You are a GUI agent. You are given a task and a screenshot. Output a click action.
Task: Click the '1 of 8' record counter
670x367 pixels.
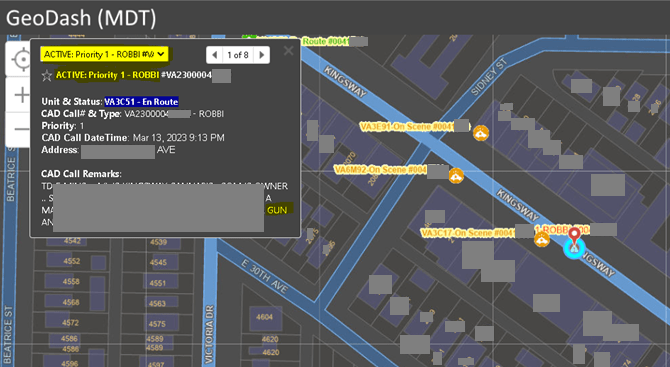(x=238, y=55)
